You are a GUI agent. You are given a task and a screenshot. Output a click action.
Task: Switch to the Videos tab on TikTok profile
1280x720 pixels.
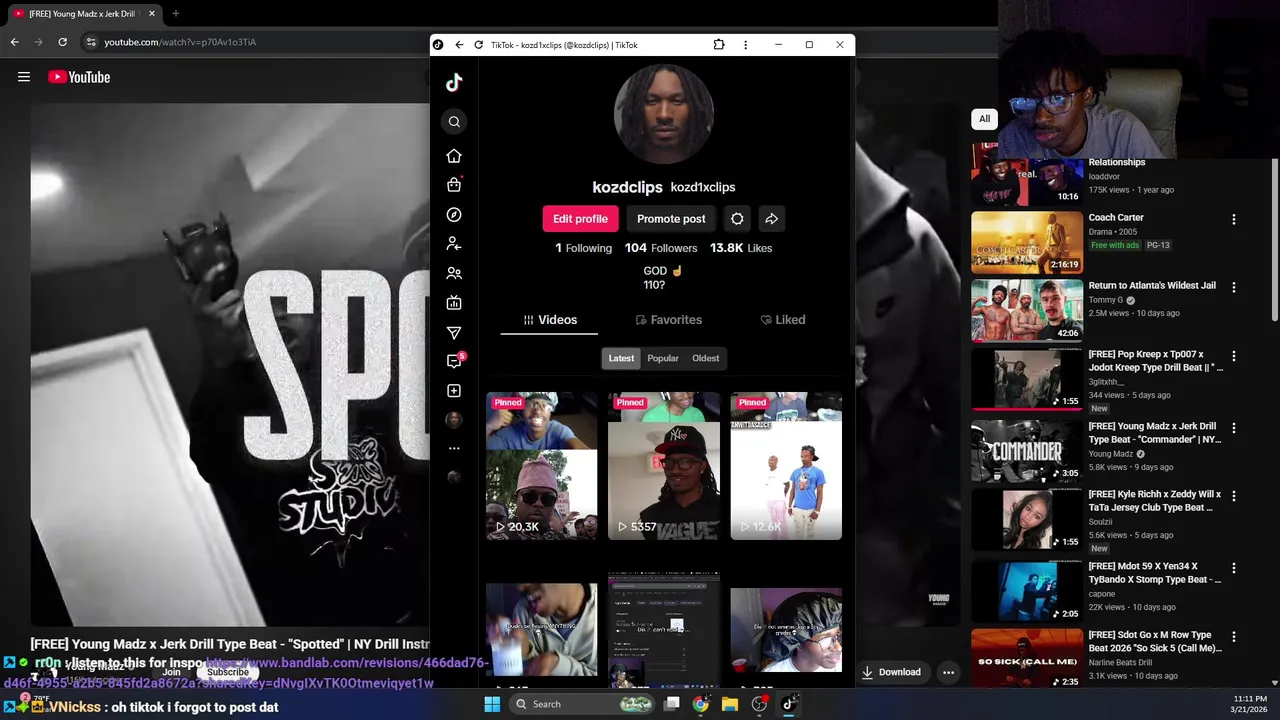pos(550,320)
